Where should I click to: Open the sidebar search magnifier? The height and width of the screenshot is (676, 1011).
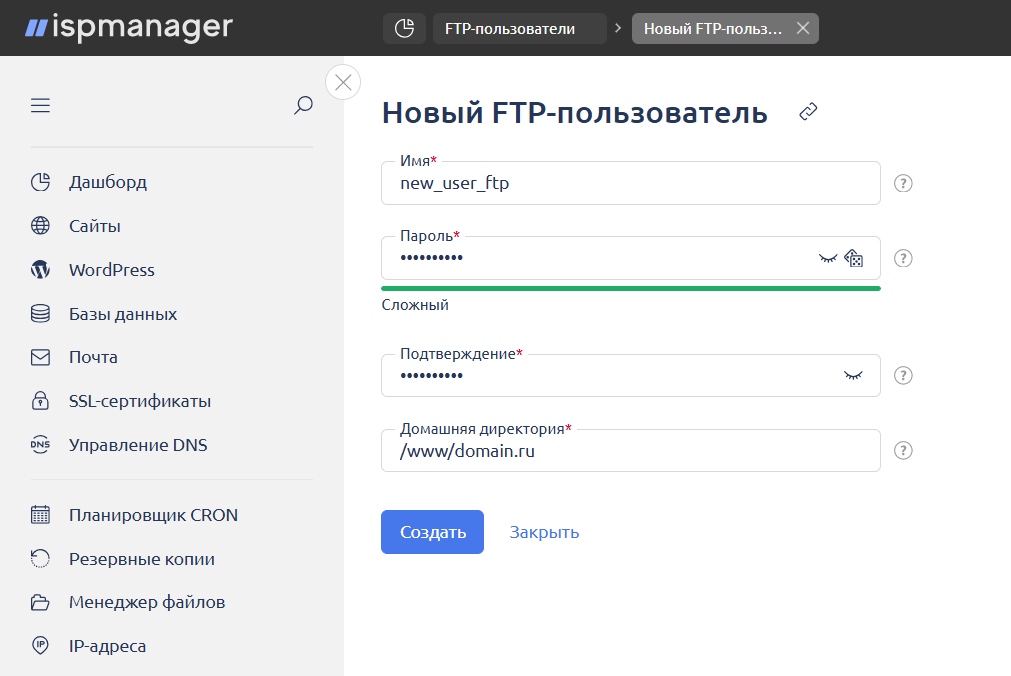[x=303, y=105]
